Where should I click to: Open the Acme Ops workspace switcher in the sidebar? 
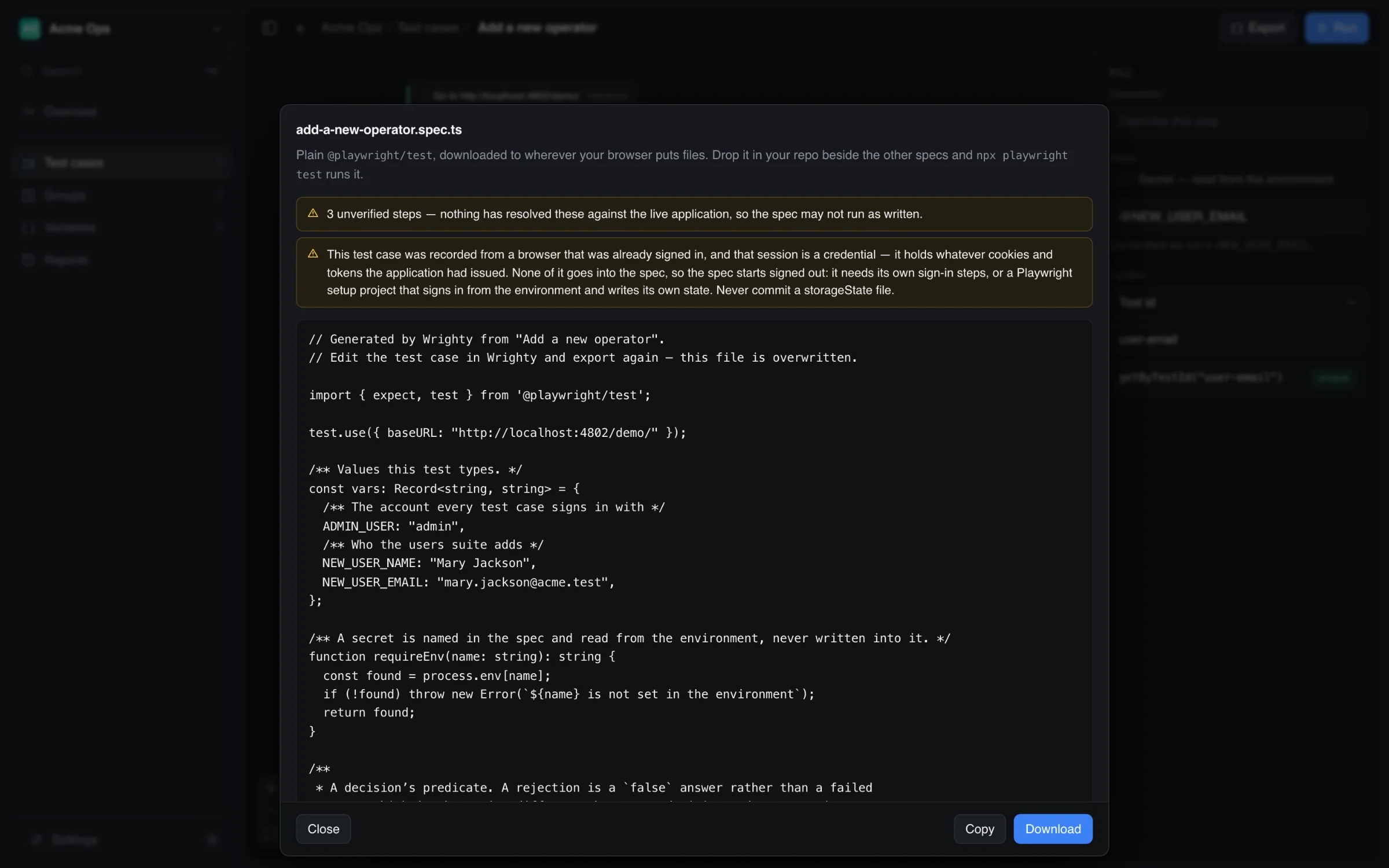coord(120,28)
